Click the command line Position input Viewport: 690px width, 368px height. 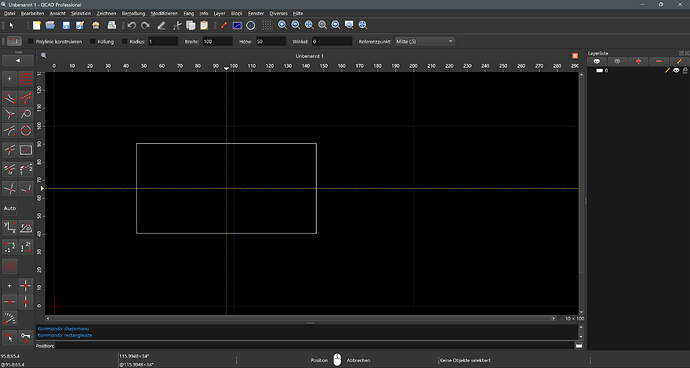click(315, 346)
